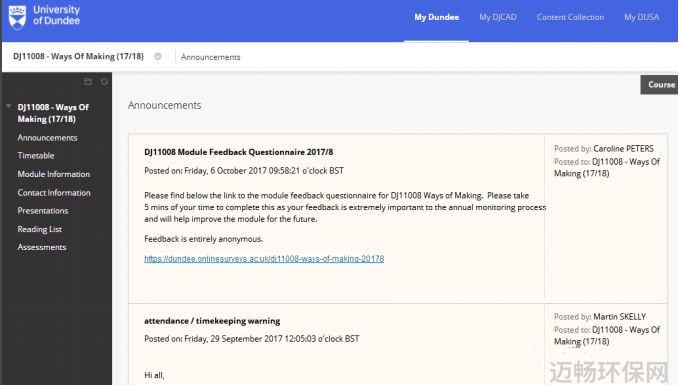Open the Reading List sidebar item
This screenshot has height=385, width=679.
[x=39, y=229]
